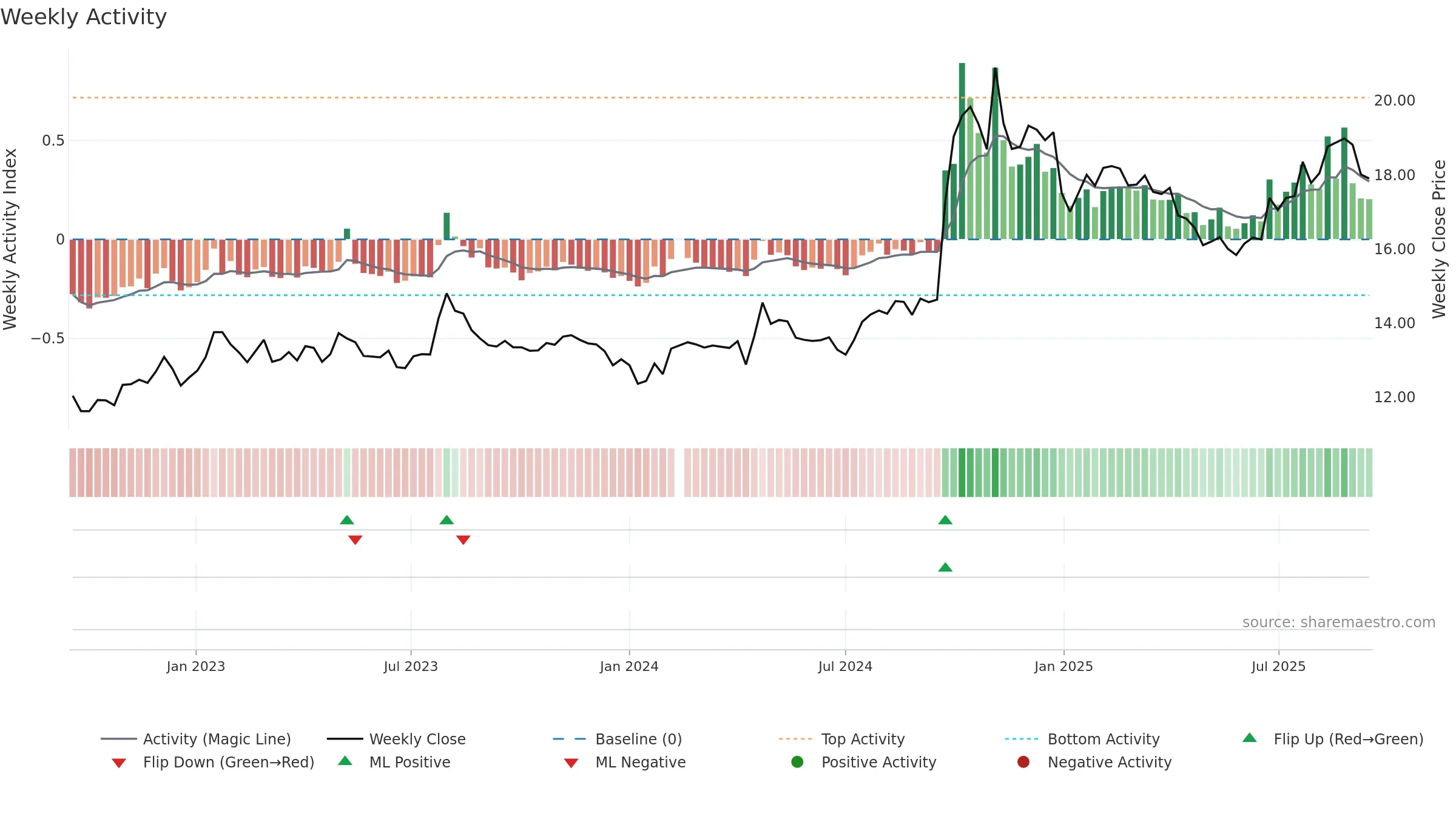Click red flip-down marker near August 2023
The height and width of the screenshot is (819, 1456).
(463, 540)
